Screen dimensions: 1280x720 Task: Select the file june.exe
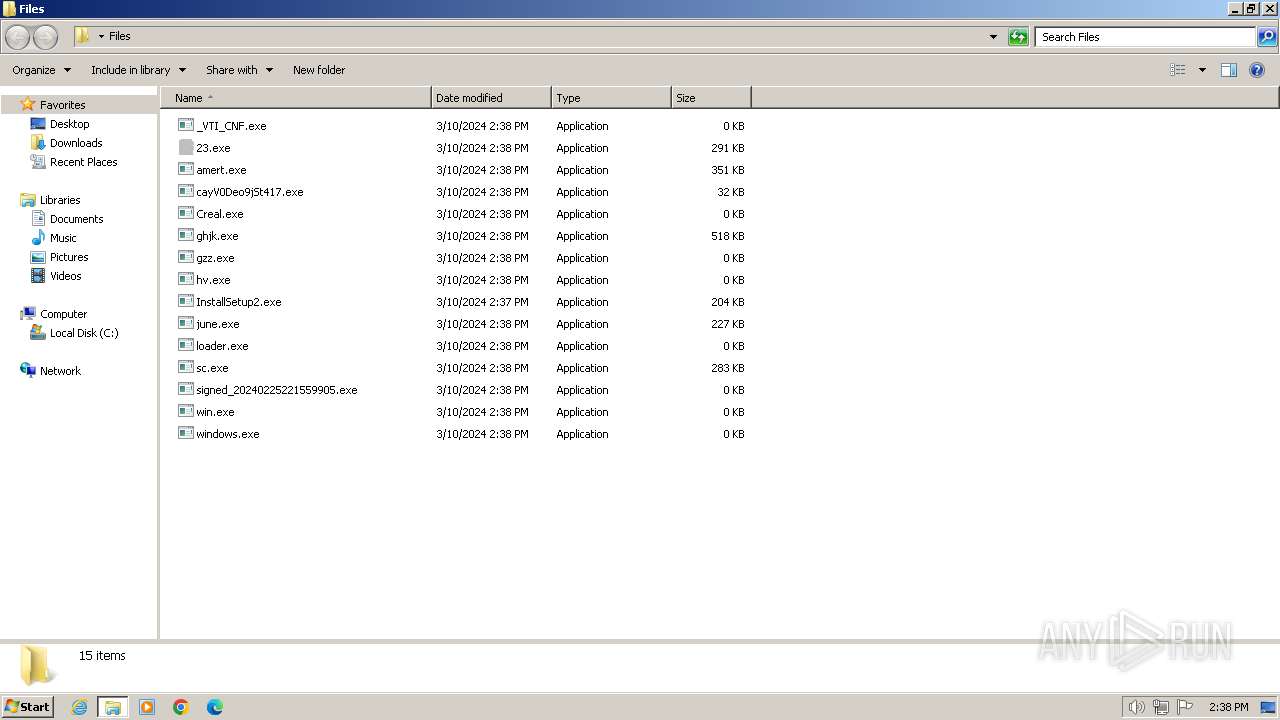pyautogui.click(x=218, y=324)
